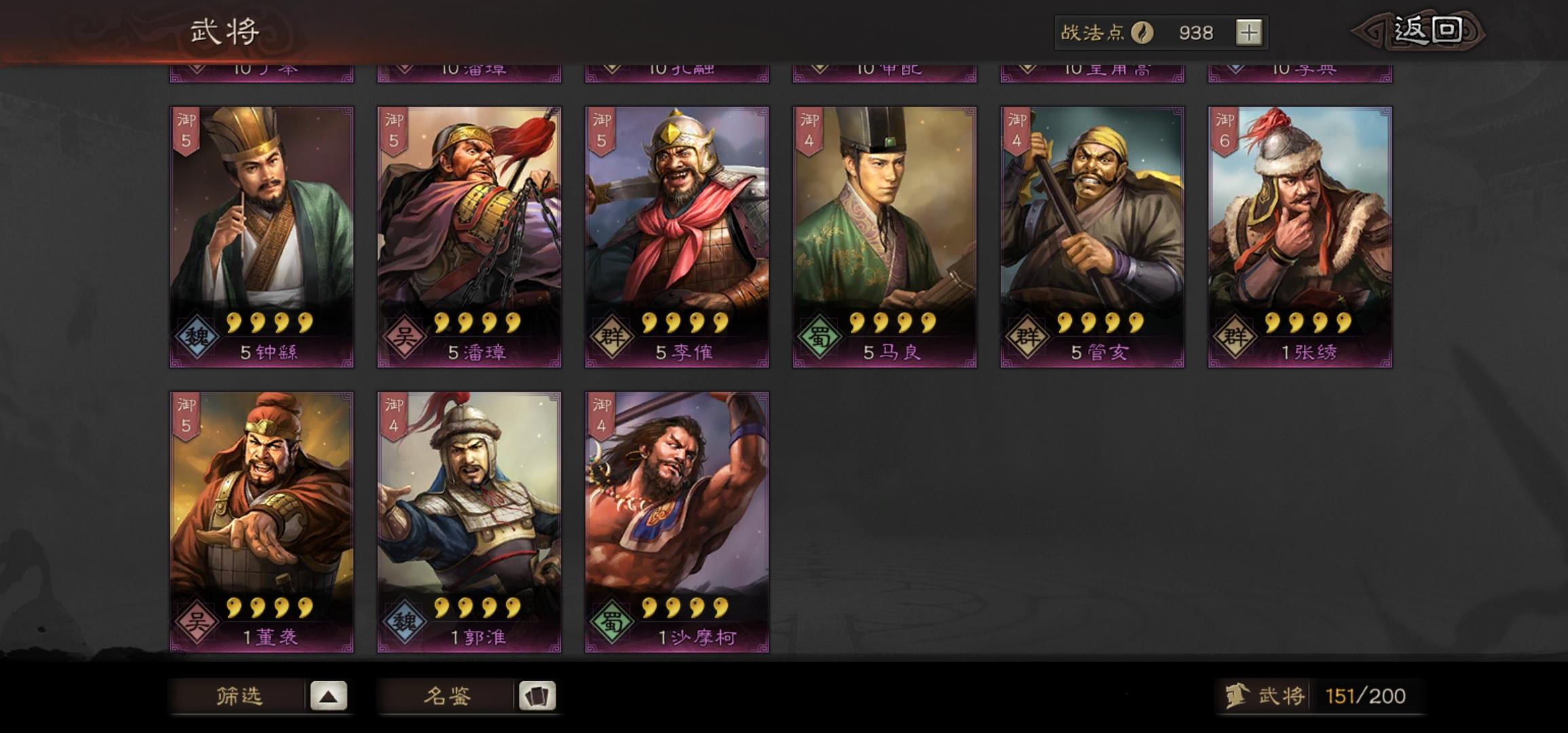The image size is (1568, 733).
Task: Open the 筛选 filter menu label
Action: click(x=239, y=696)
